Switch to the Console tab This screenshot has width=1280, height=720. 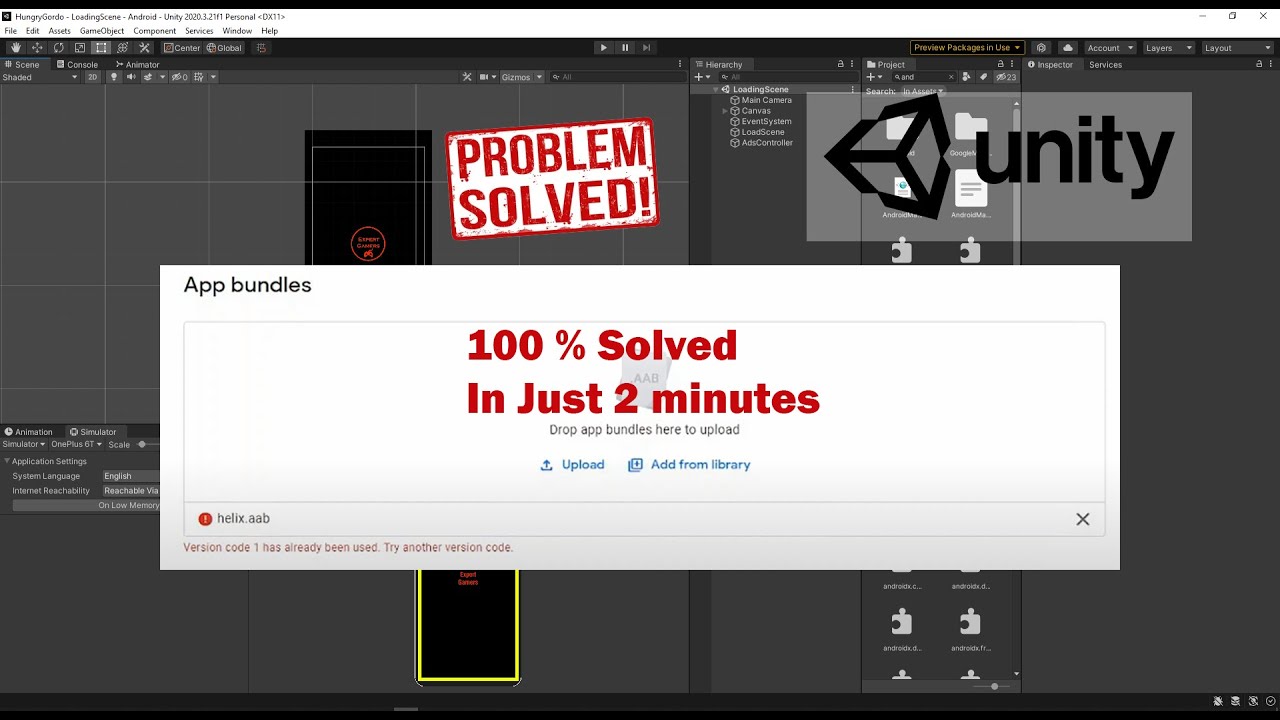pos(78,64)
